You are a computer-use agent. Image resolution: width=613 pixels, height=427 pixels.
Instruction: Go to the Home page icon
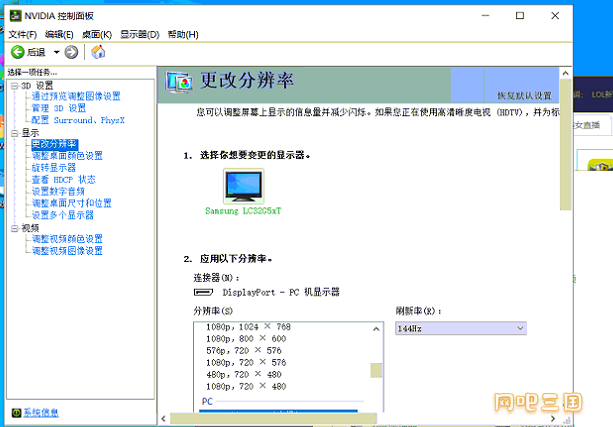pos(98,52)
